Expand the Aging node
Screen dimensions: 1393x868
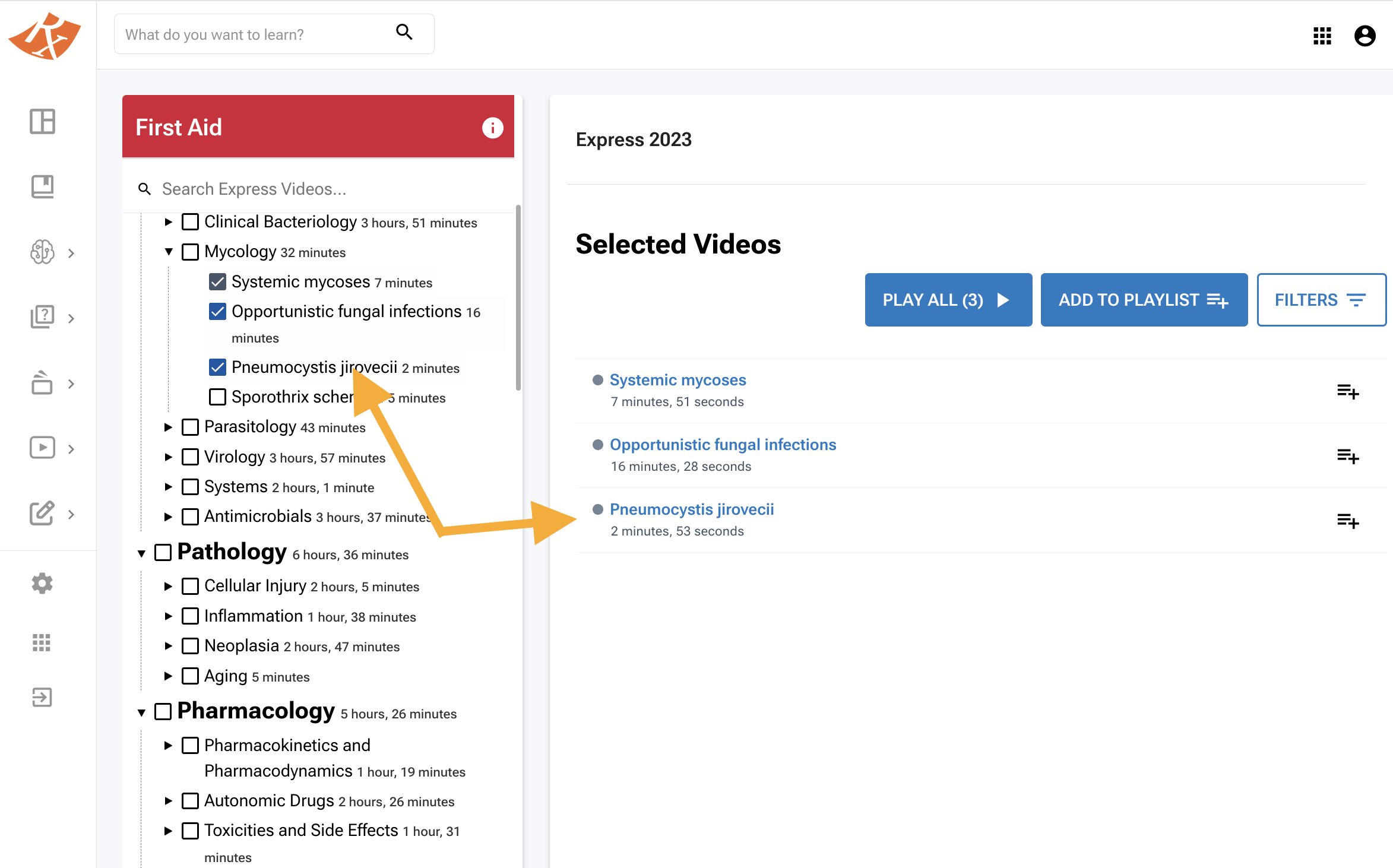pos(169,676)
